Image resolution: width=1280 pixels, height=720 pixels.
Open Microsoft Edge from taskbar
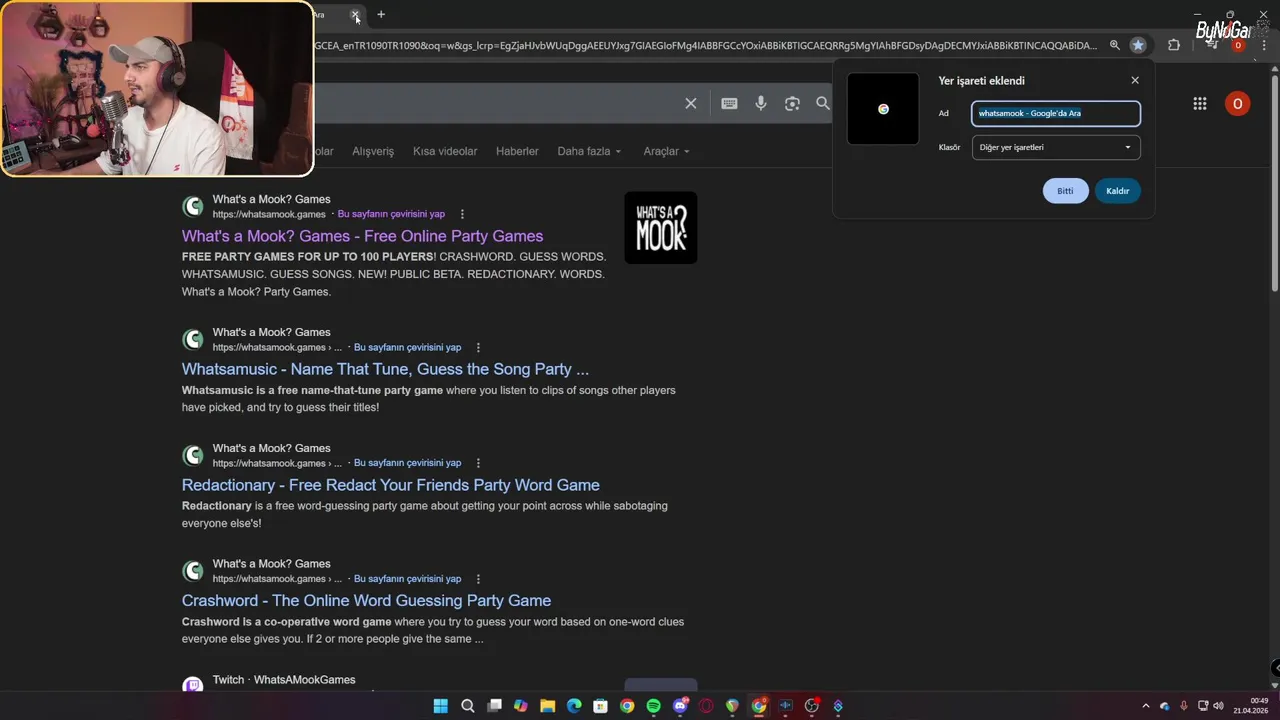574,706
